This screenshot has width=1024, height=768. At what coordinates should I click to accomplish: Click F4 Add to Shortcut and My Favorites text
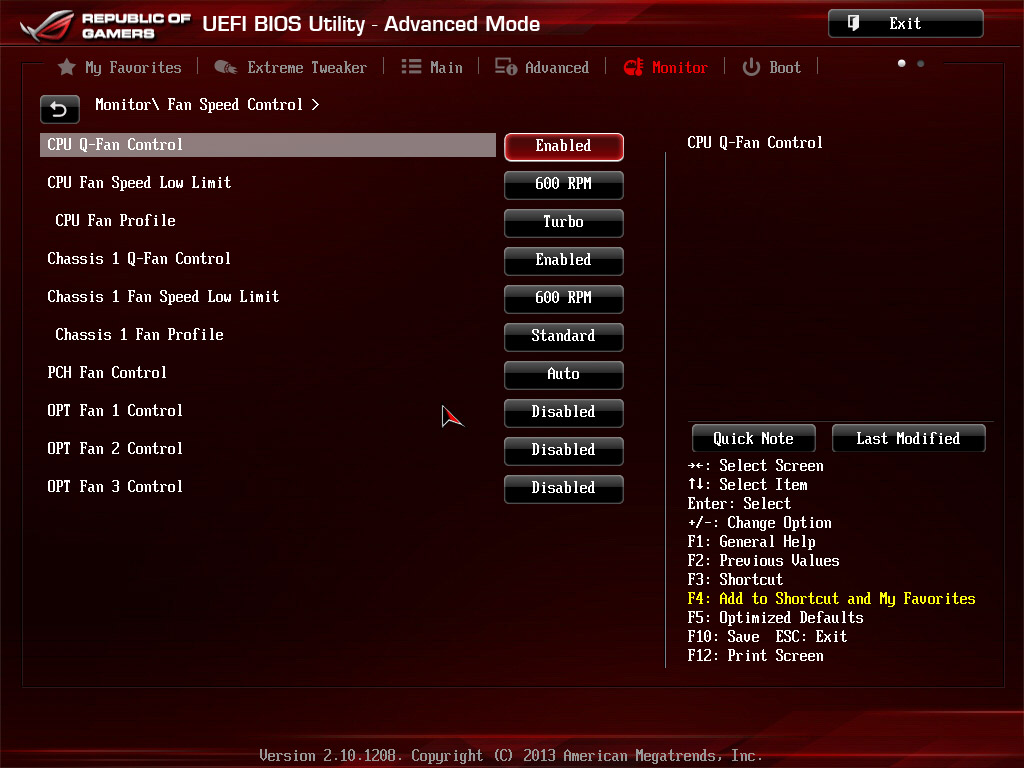pyautogui.click(x=831, y=598)
